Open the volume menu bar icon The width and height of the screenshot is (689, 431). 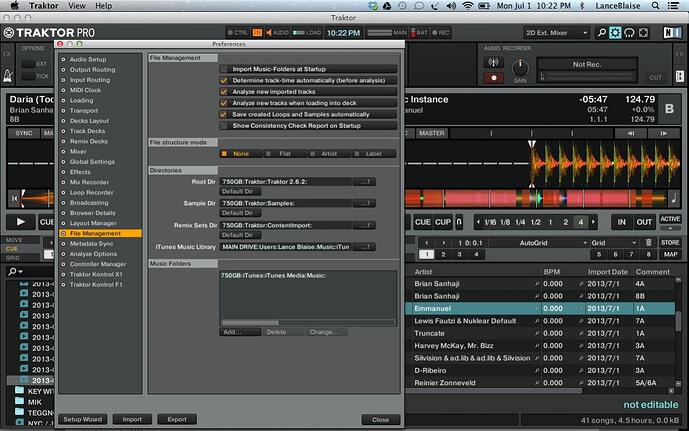(451, 6)
